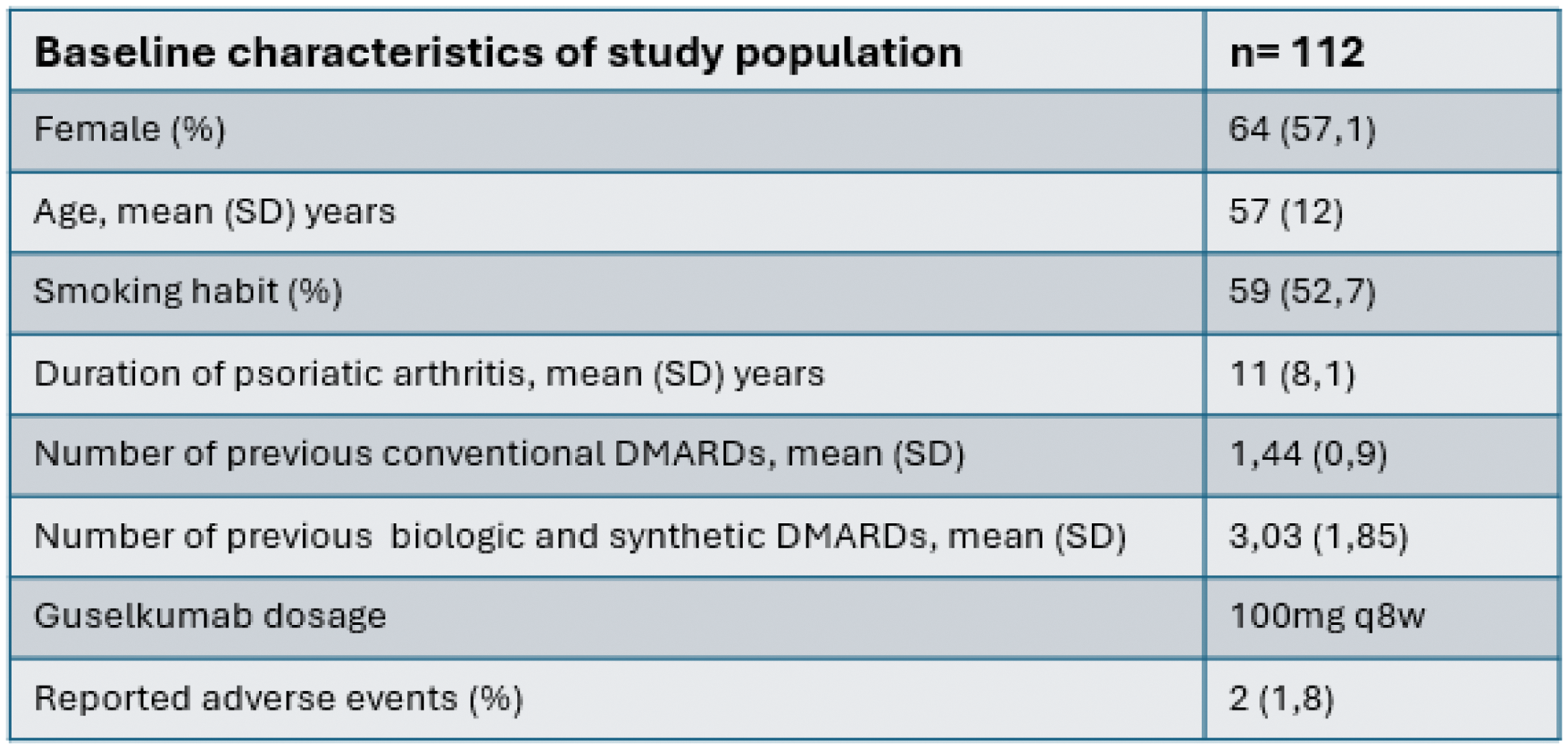This screenshot has height=749, width=1568.
Task: Click the 'Female (%)' row label
Action: coord(129,130)
